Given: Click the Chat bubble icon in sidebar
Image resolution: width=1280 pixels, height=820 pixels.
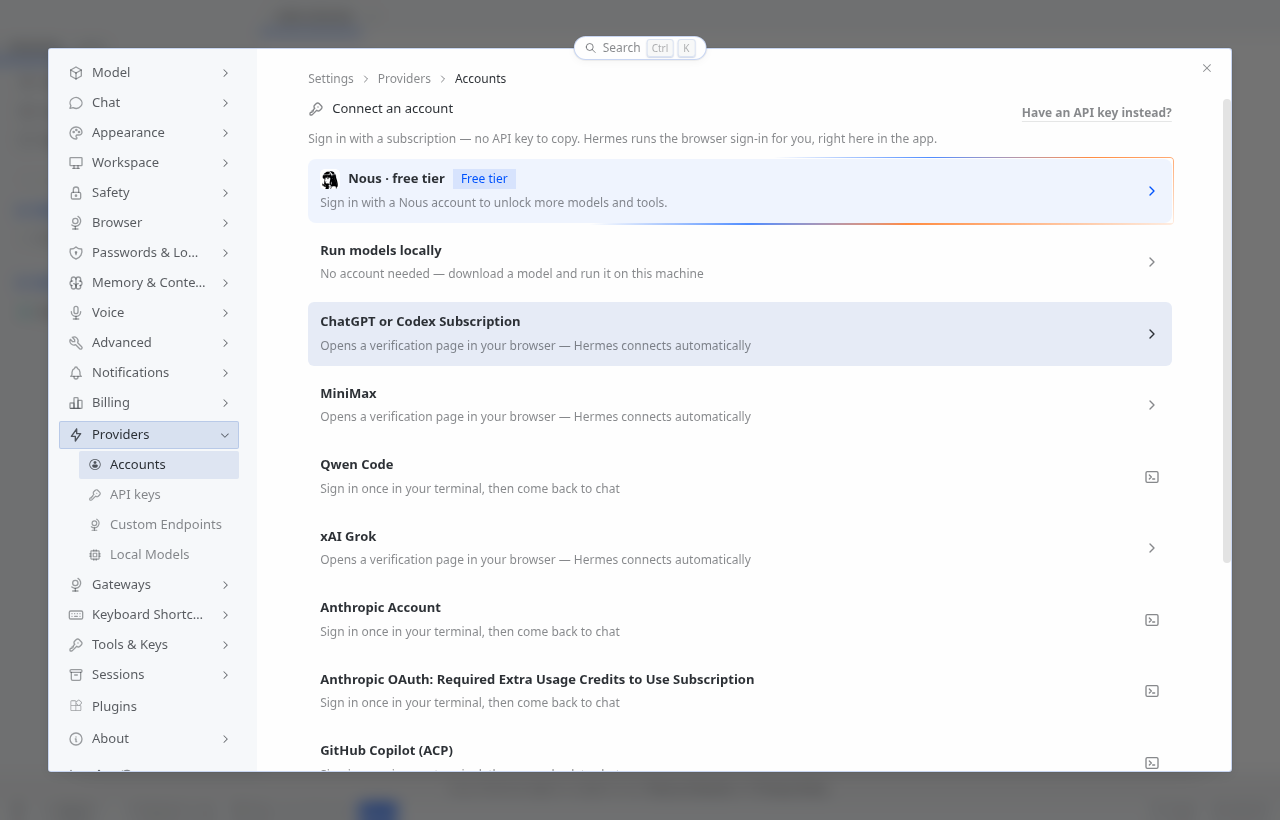Looking at the screenshot, I should pos(76,103).
